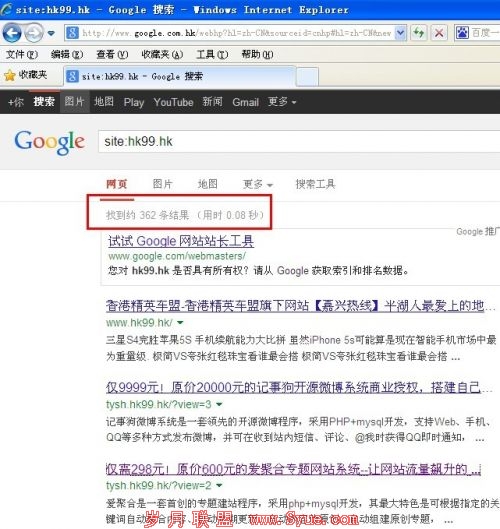
Task: Open YouTube from the Google bar
Action: point(173,102)
